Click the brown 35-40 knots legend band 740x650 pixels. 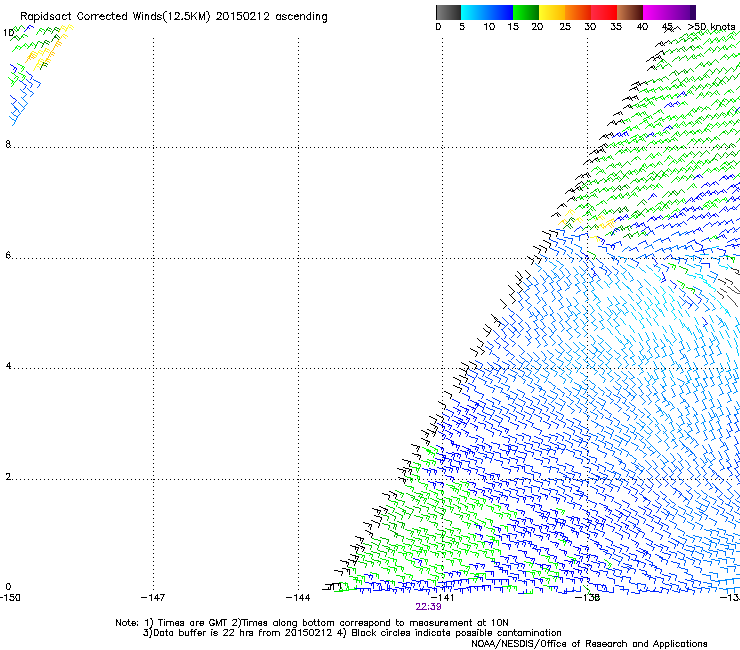click(x=630, y=12)
